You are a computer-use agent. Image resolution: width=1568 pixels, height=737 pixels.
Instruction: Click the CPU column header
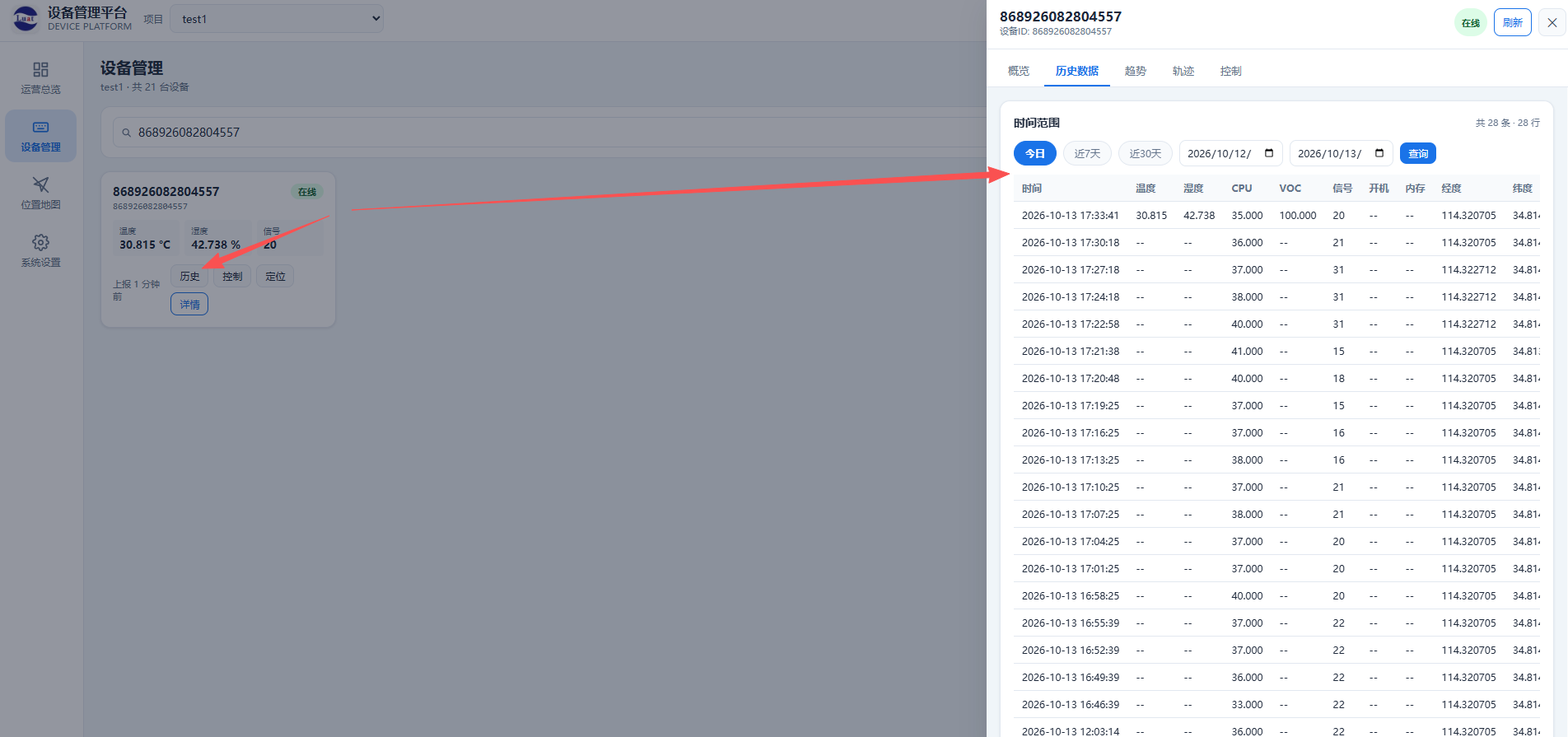point(1242,189)
